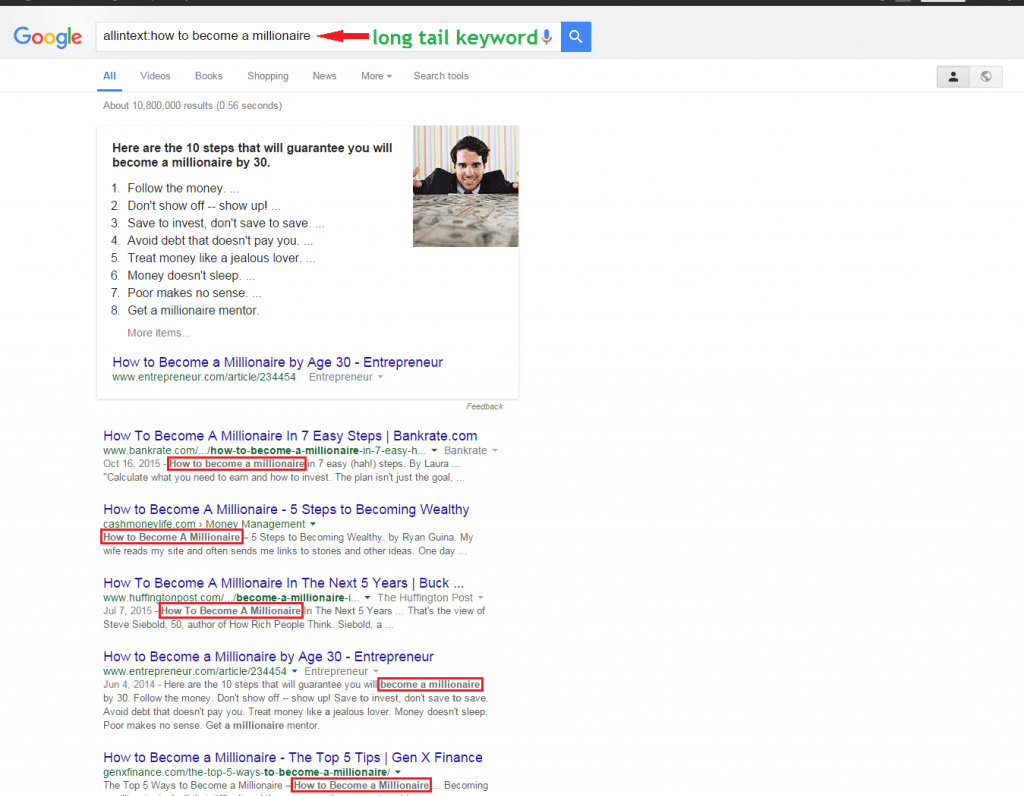Click the Google logo

(x=48, y=37)
